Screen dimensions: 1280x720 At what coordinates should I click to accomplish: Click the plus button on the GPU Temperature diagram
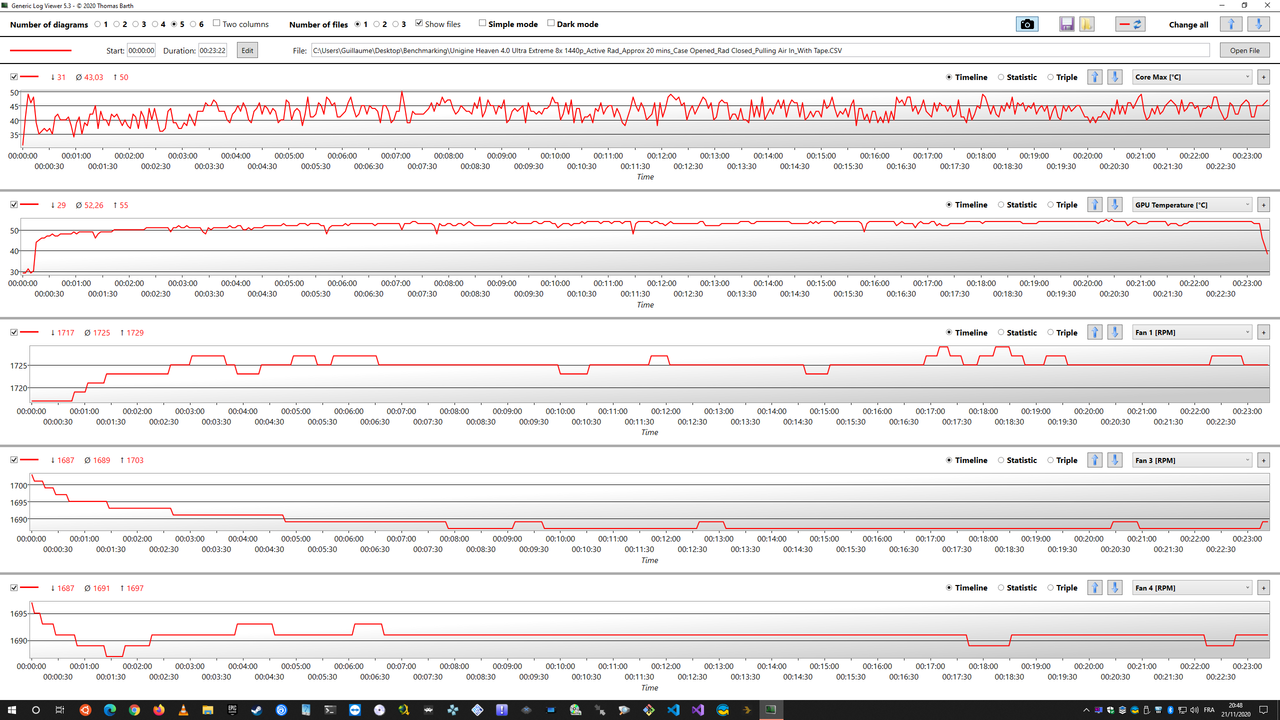coord(1263,204)
